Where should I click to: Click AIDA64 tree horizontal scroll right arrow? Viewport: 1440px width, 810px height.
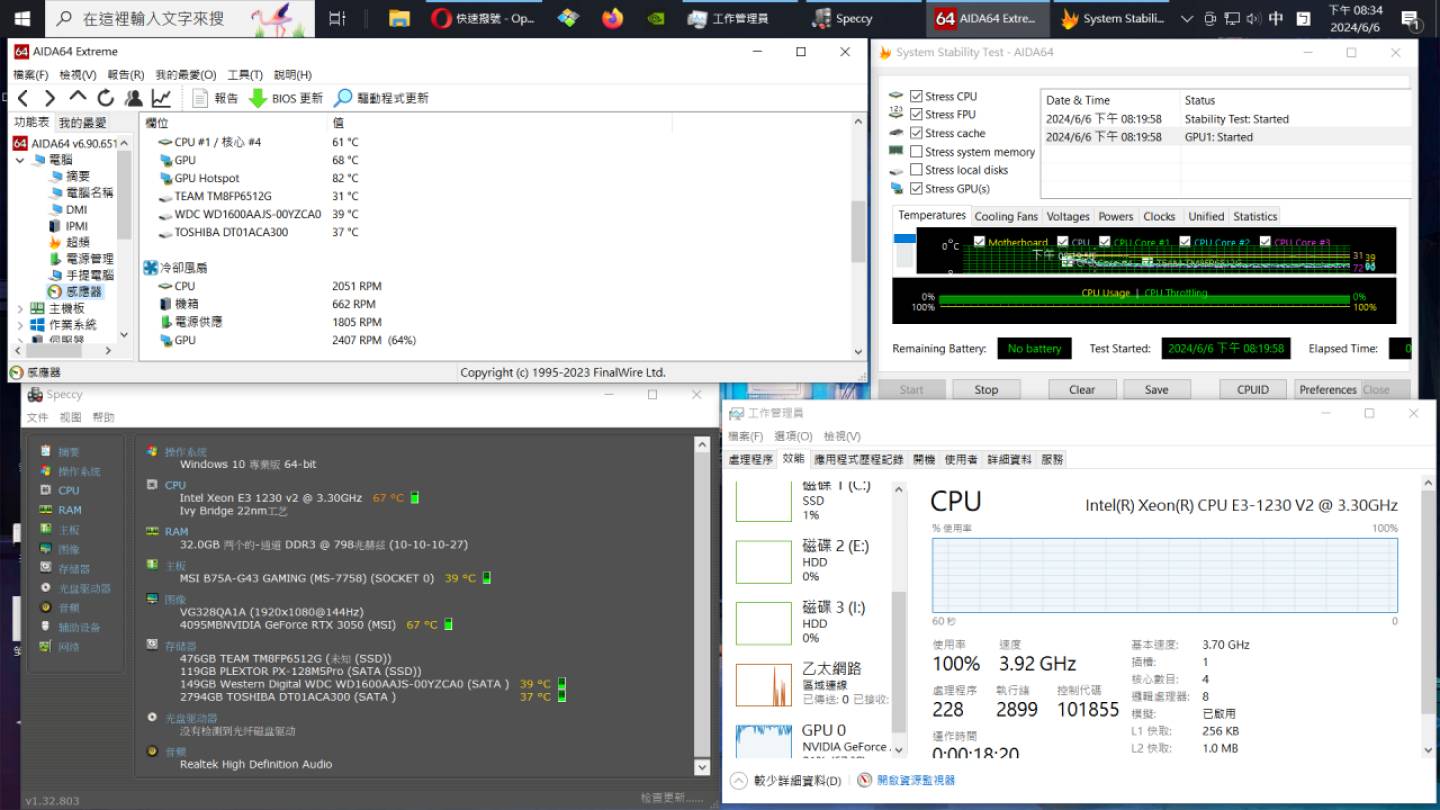109,351
